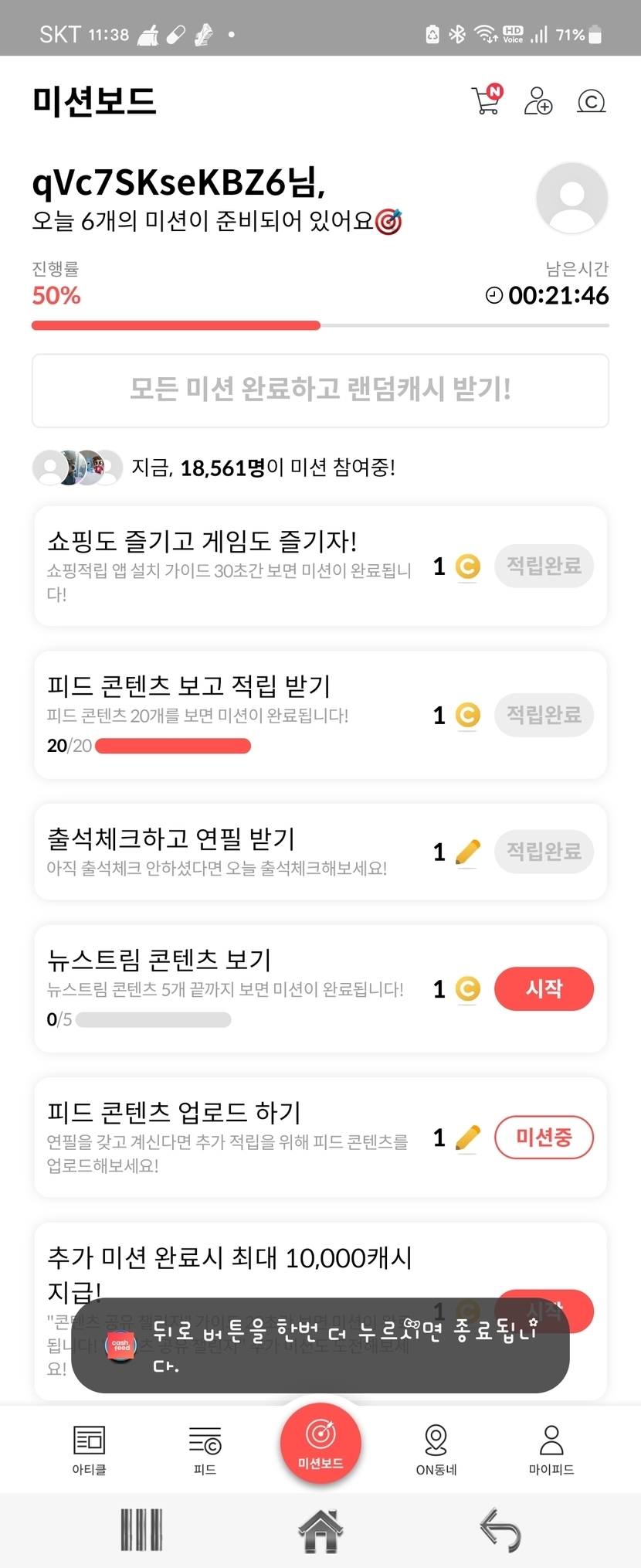The width and height of the screenshot is (641, 1568).
Task: Open the shopping cart icon
Action: 487,100
